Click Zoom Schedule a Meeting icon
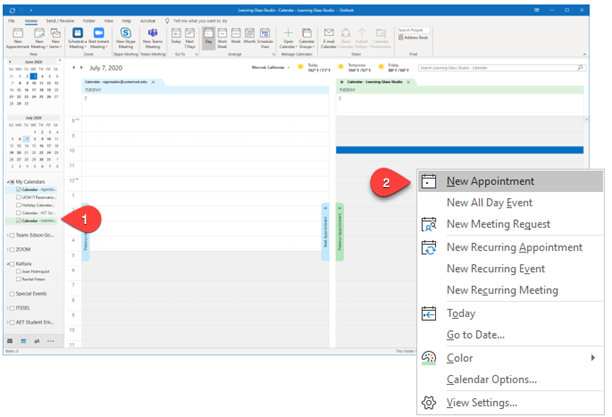 tap(77, 38)
